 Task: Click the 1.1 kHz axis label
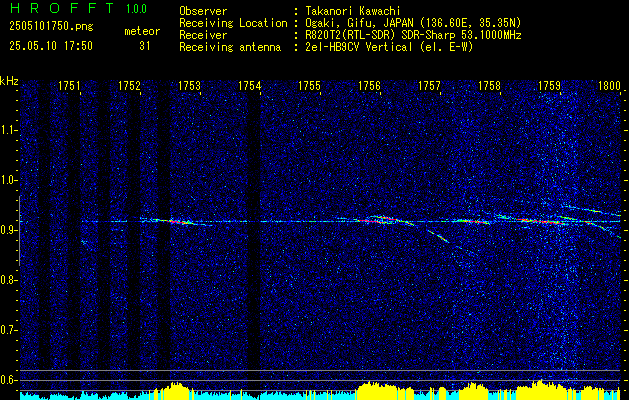point(7,130)
